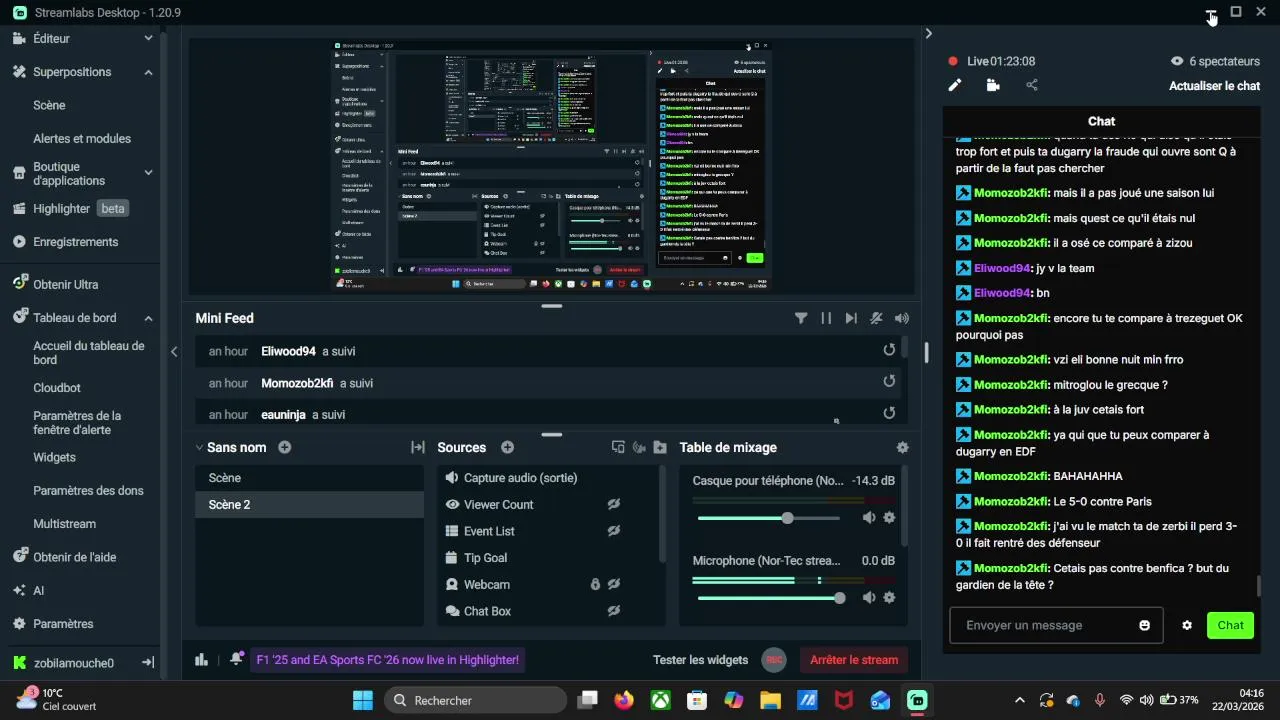Viewport: 1280px width, 720px height.
Task: Replay the eauninja follow alert
Action: (x=889, y=412)
